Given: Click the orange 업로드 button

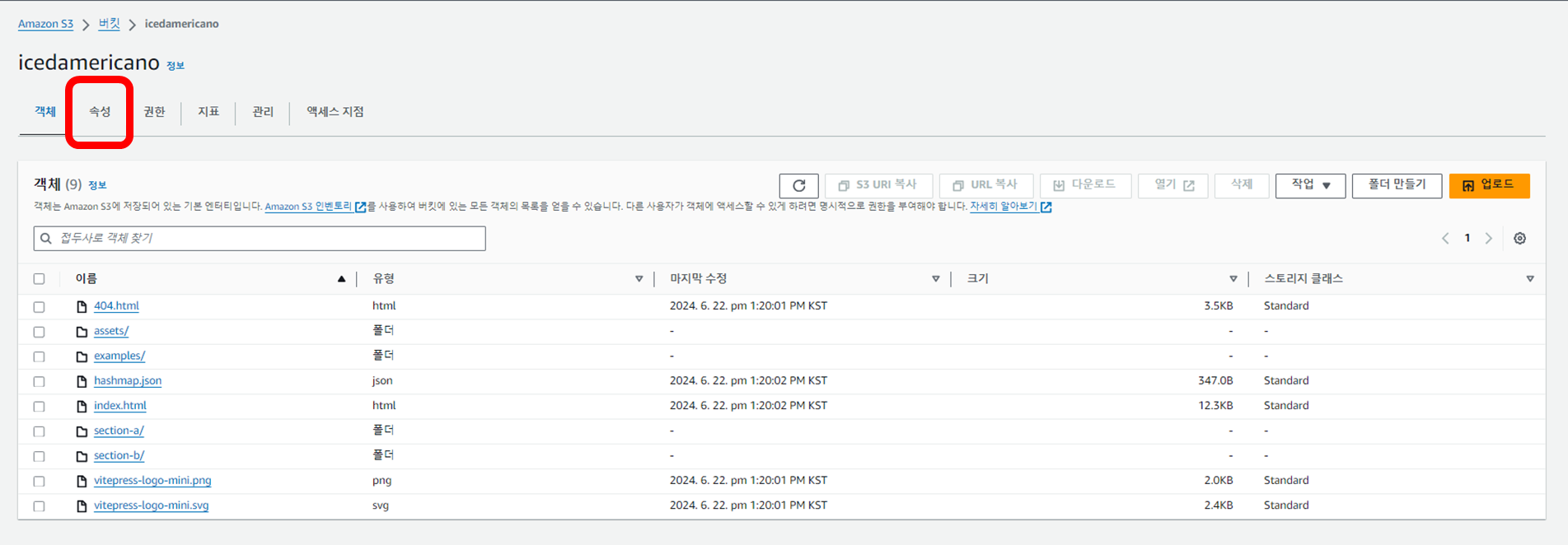Looking at the screenshot, I should (1489, 185).
